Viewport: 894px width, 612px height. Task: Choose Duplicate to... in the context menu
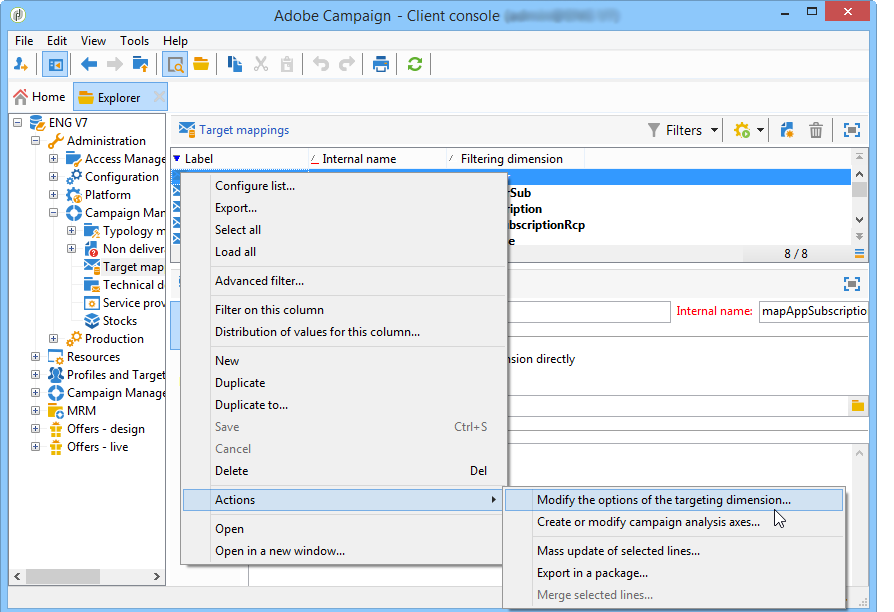click(x=251, y=405)
